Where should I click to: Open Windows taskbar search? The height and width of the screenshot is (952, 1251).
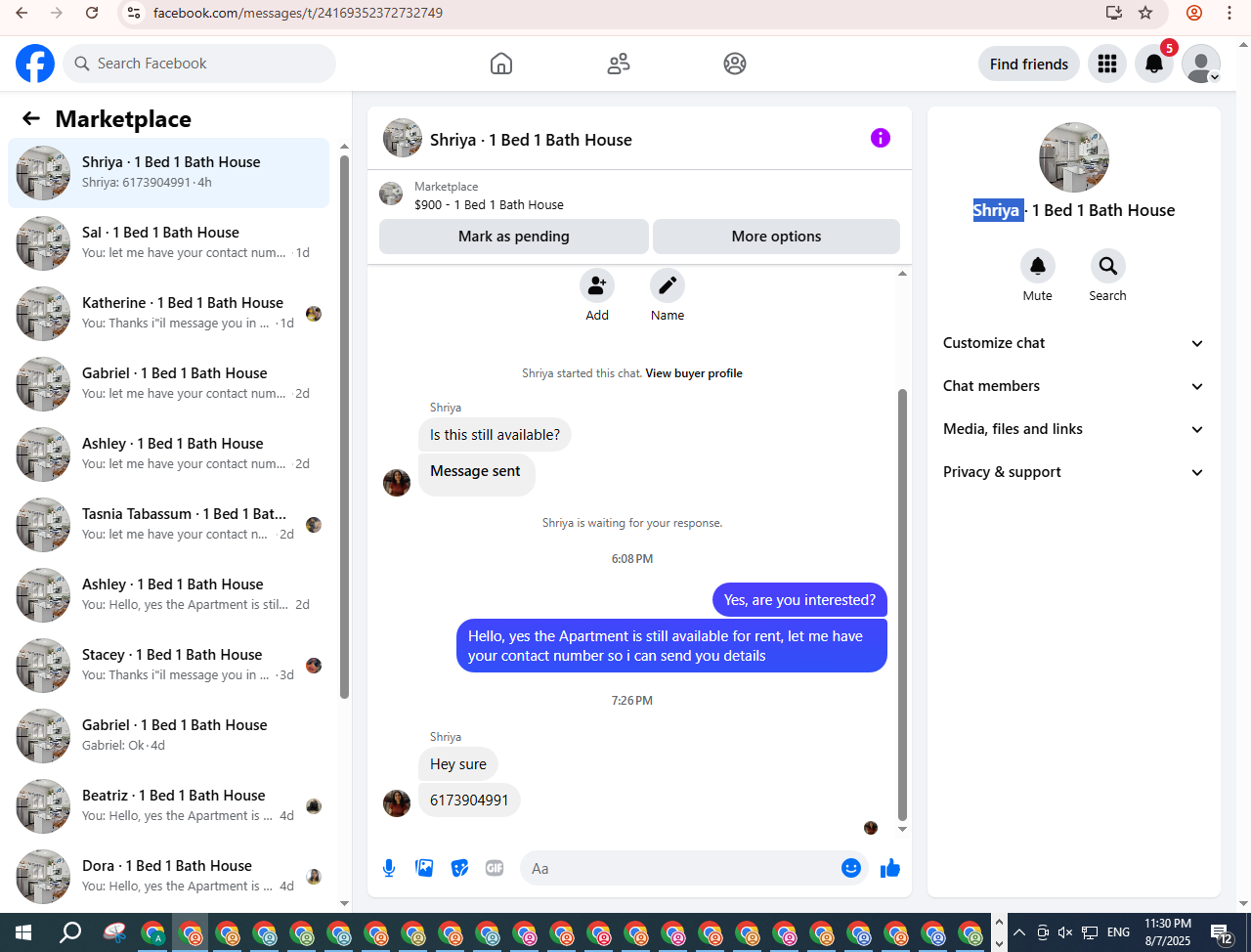coord(70,932)
